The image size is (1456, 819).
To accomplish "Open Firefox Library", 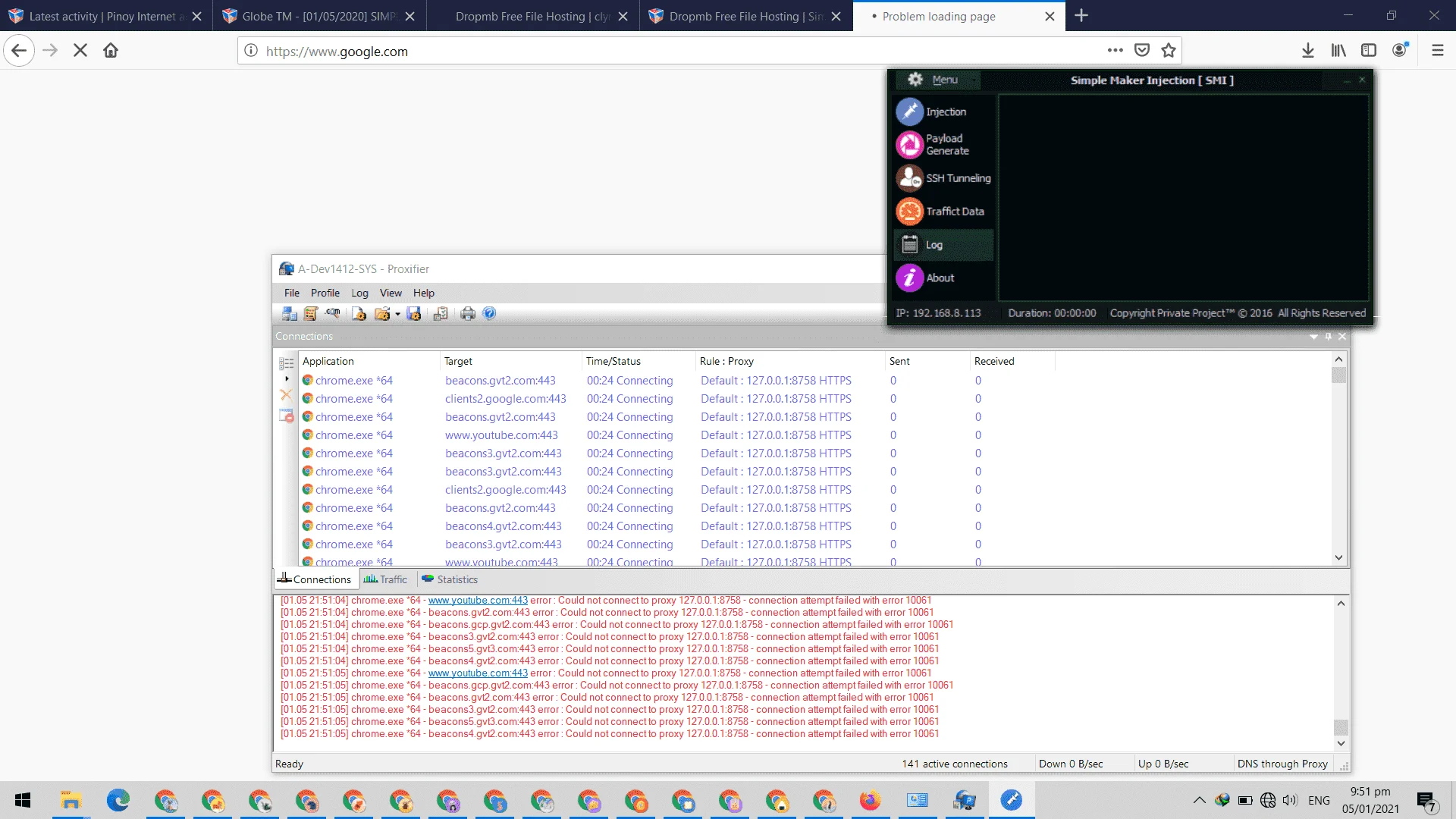I will click(x=1338, y=51).
